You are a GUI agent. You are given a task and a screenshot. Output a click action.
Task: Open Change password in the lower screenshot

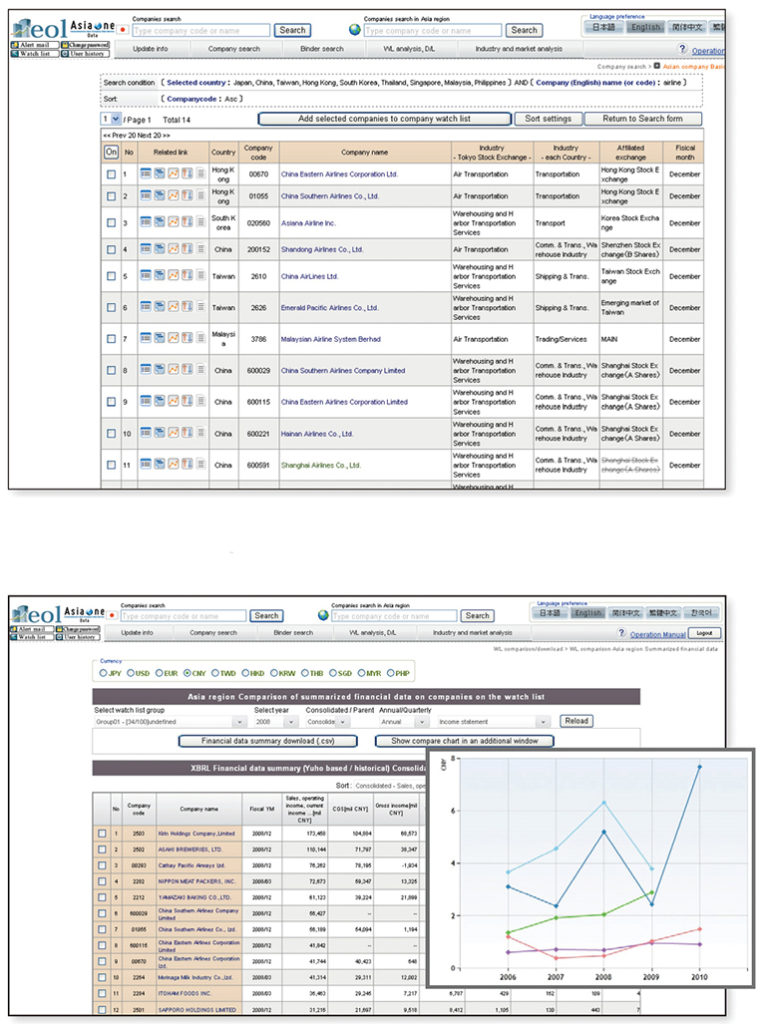[78, 629]
